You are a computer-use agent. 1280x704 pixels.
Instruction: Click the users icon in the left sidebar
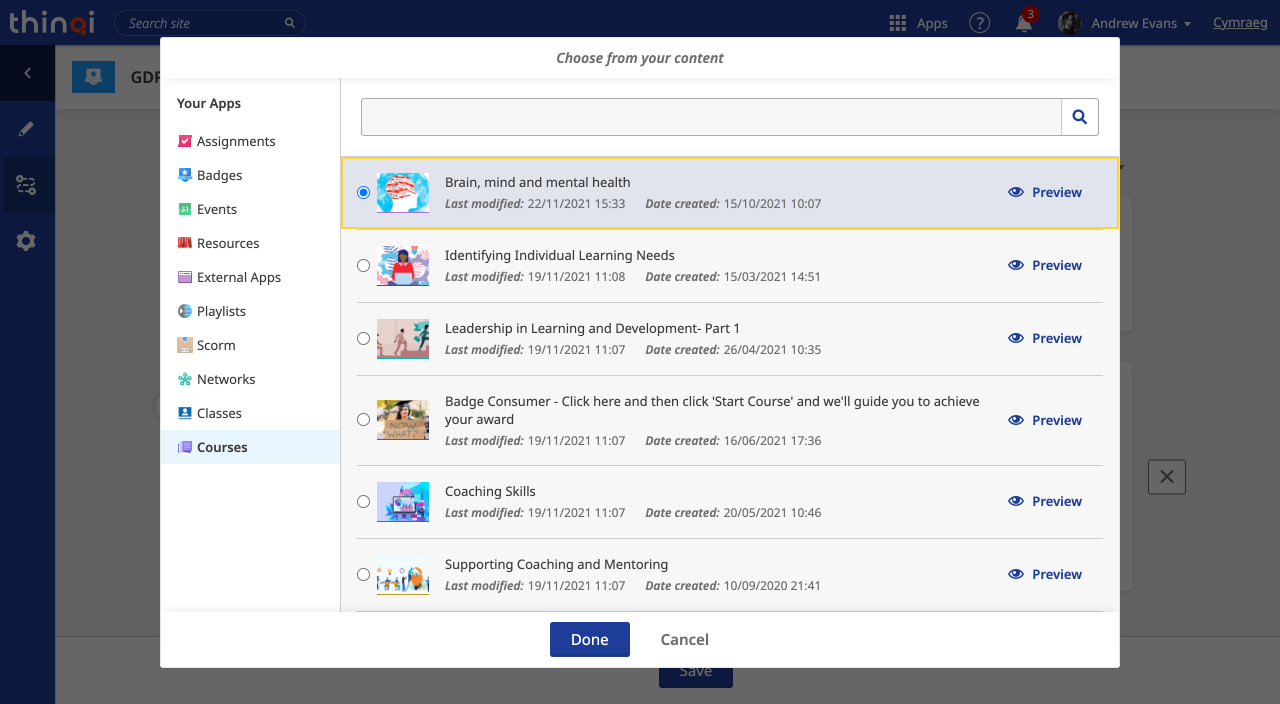(x=27, y=185)
